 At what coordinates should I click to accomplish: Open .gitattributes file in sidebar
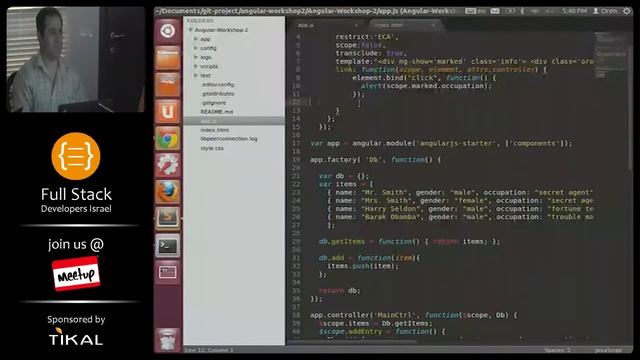pos(218,93)
